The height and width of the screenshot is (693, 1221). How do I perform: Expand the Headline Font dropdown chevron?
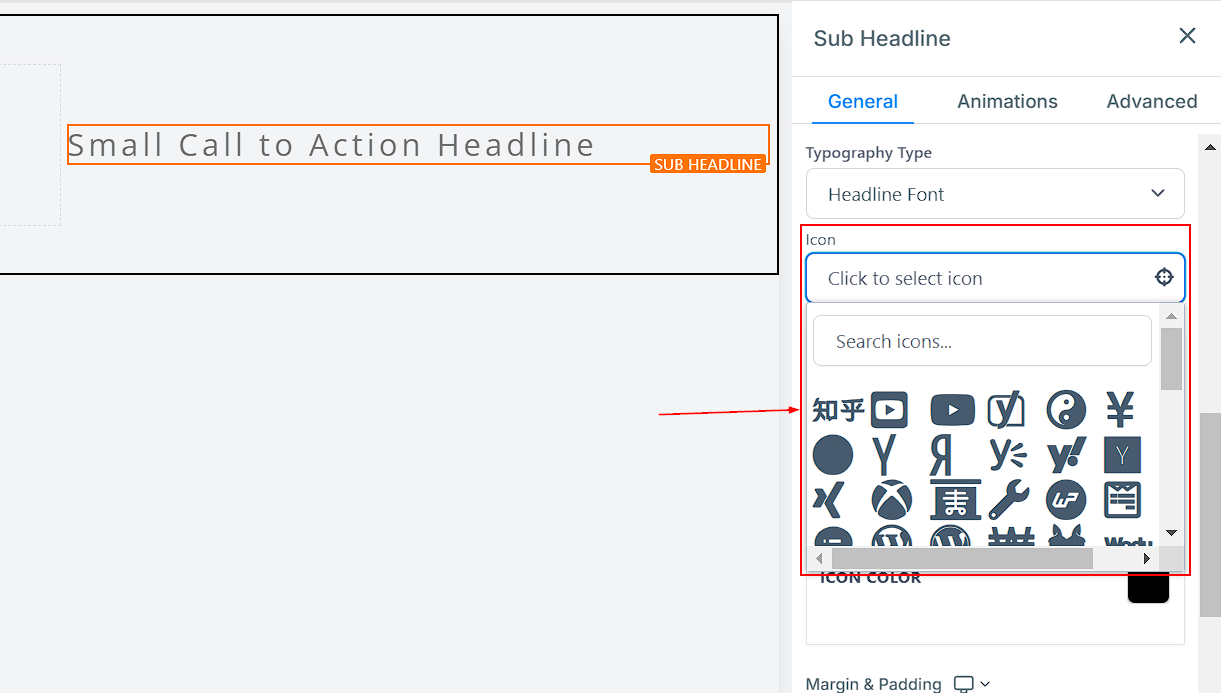click(x=1158, y=194)
